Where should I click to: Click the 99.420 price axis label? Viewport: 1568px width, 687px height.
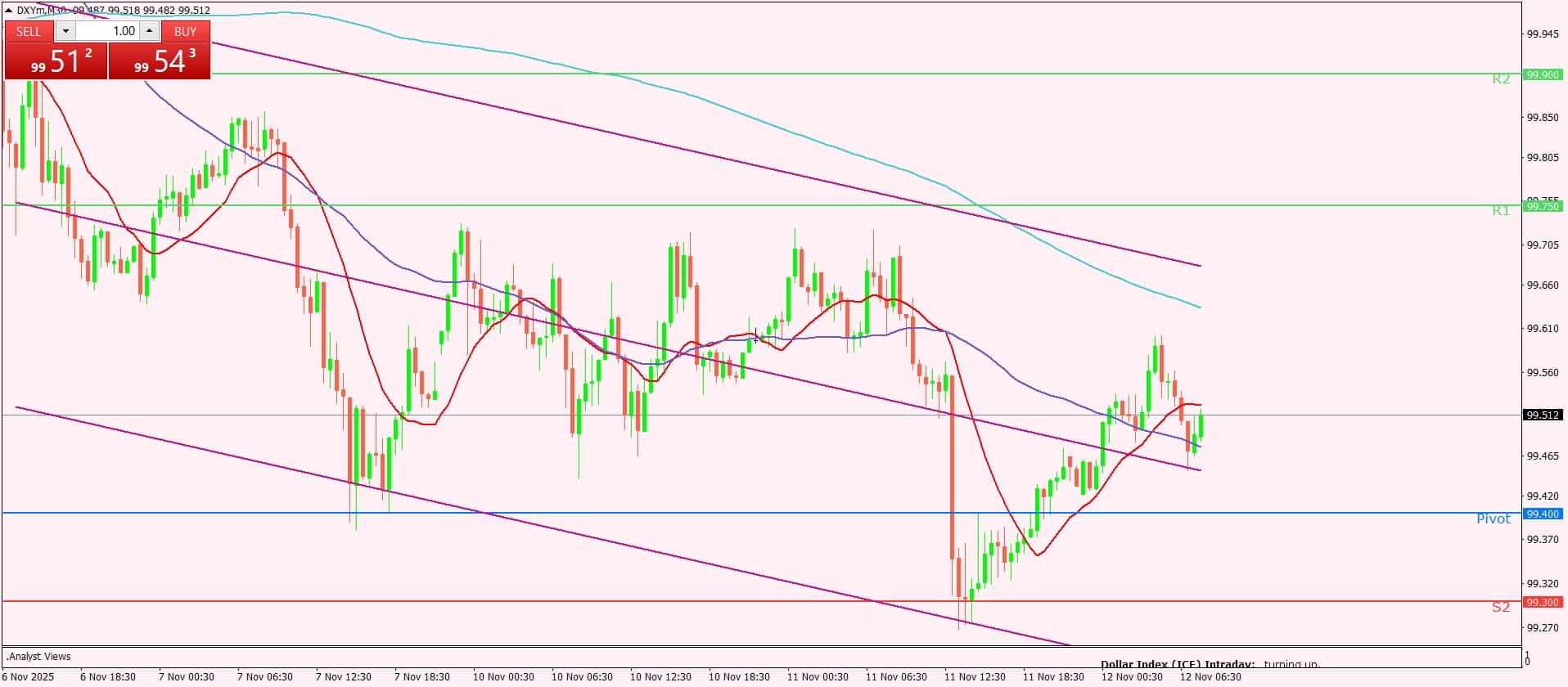click(1543, 496)
